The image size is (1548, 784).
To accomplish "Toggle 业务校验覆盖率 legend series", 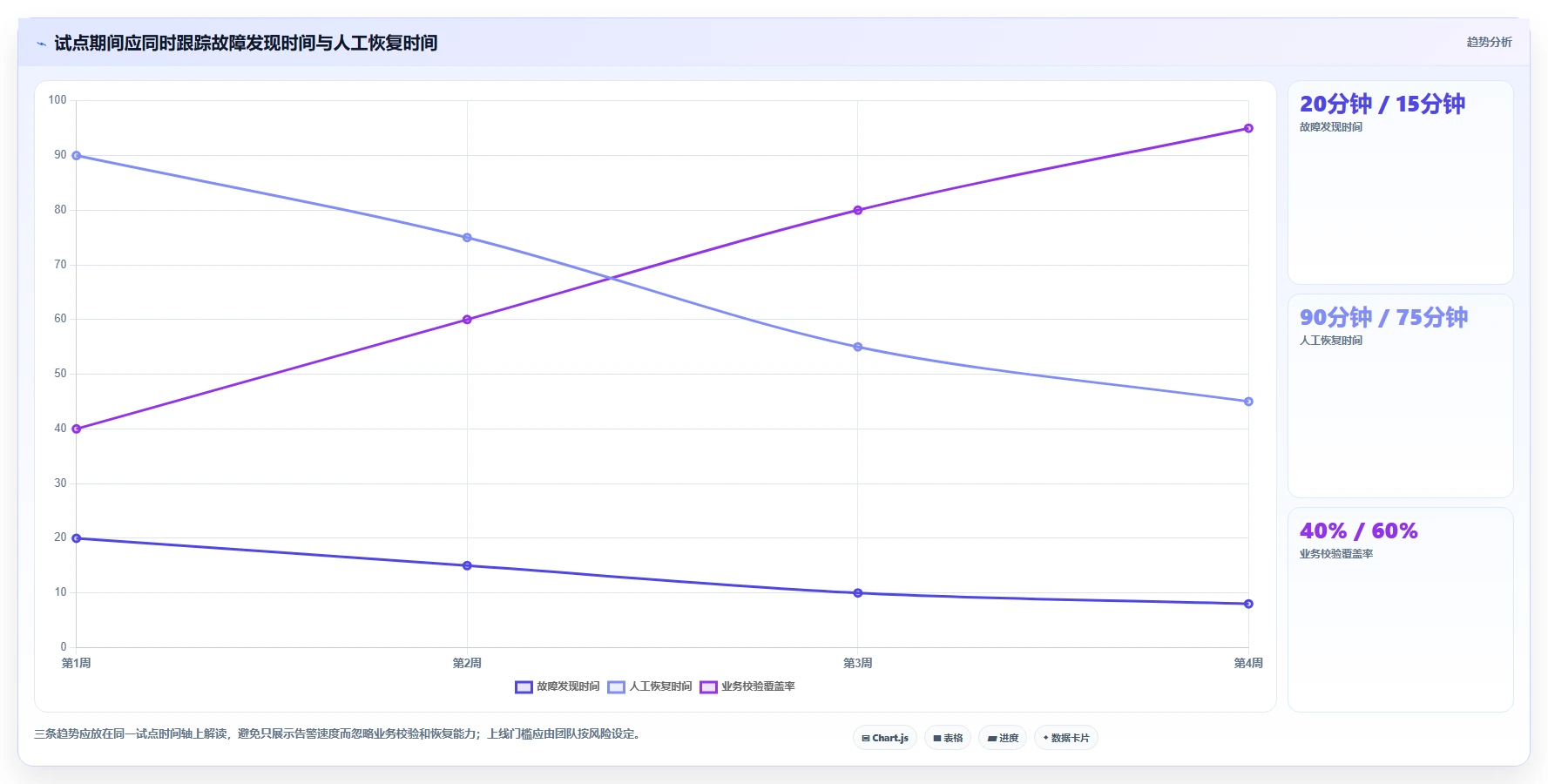I will pos(747,686).
